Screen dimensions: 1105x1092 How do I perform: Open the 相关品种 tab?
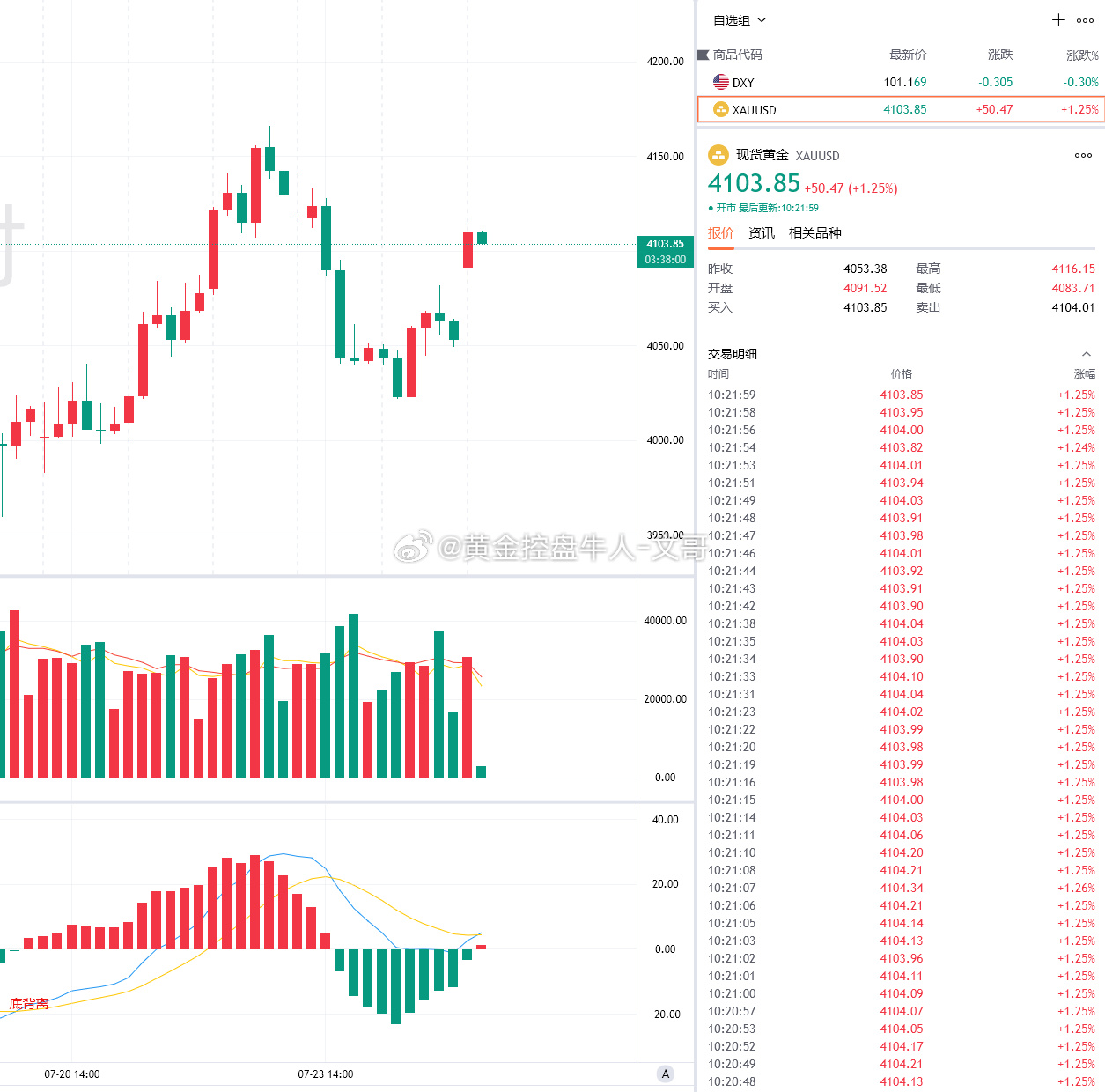(x=815, y=232)
